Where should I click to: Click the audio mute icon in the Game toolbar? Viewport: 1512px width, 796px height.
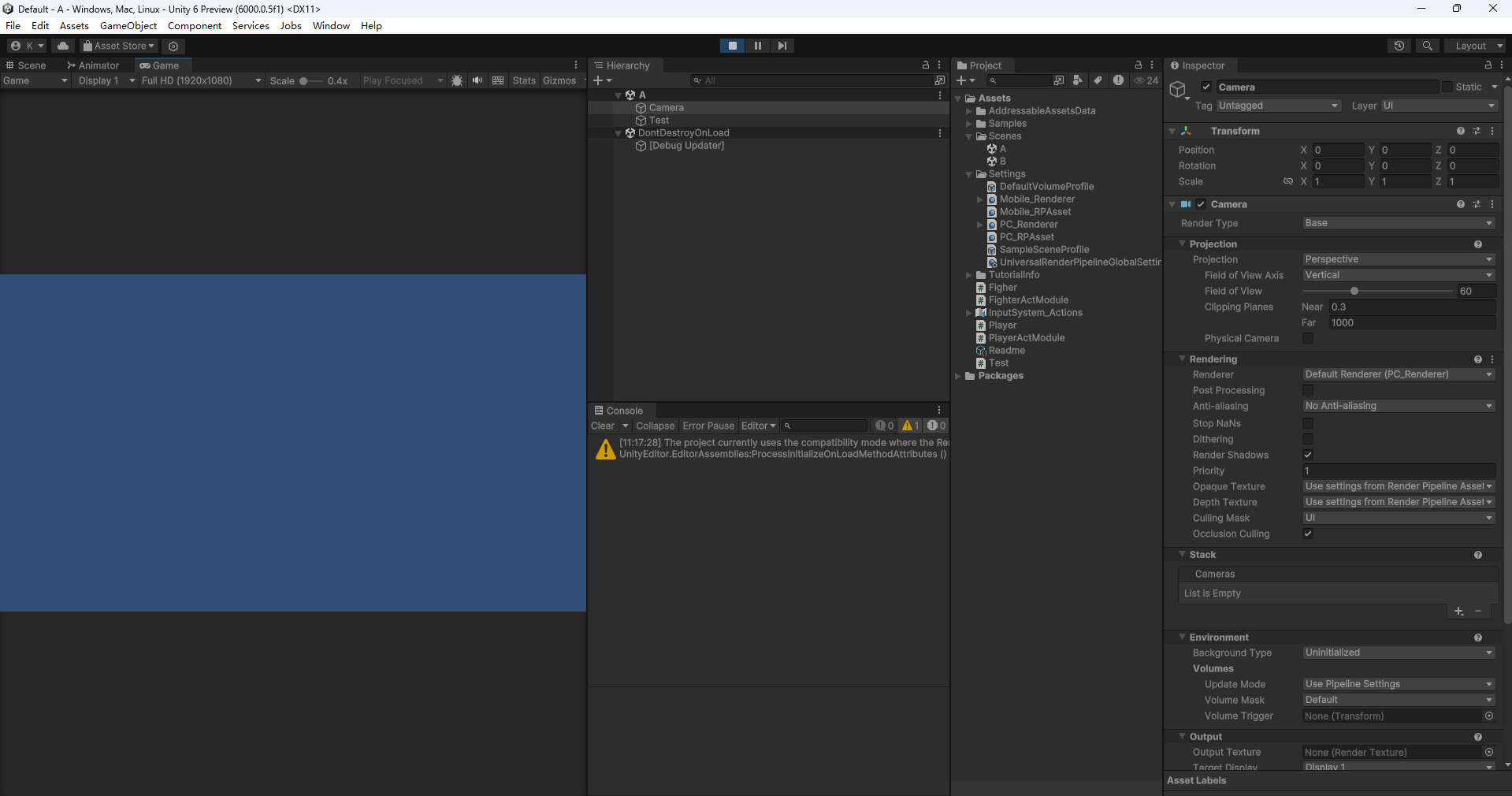477,80
